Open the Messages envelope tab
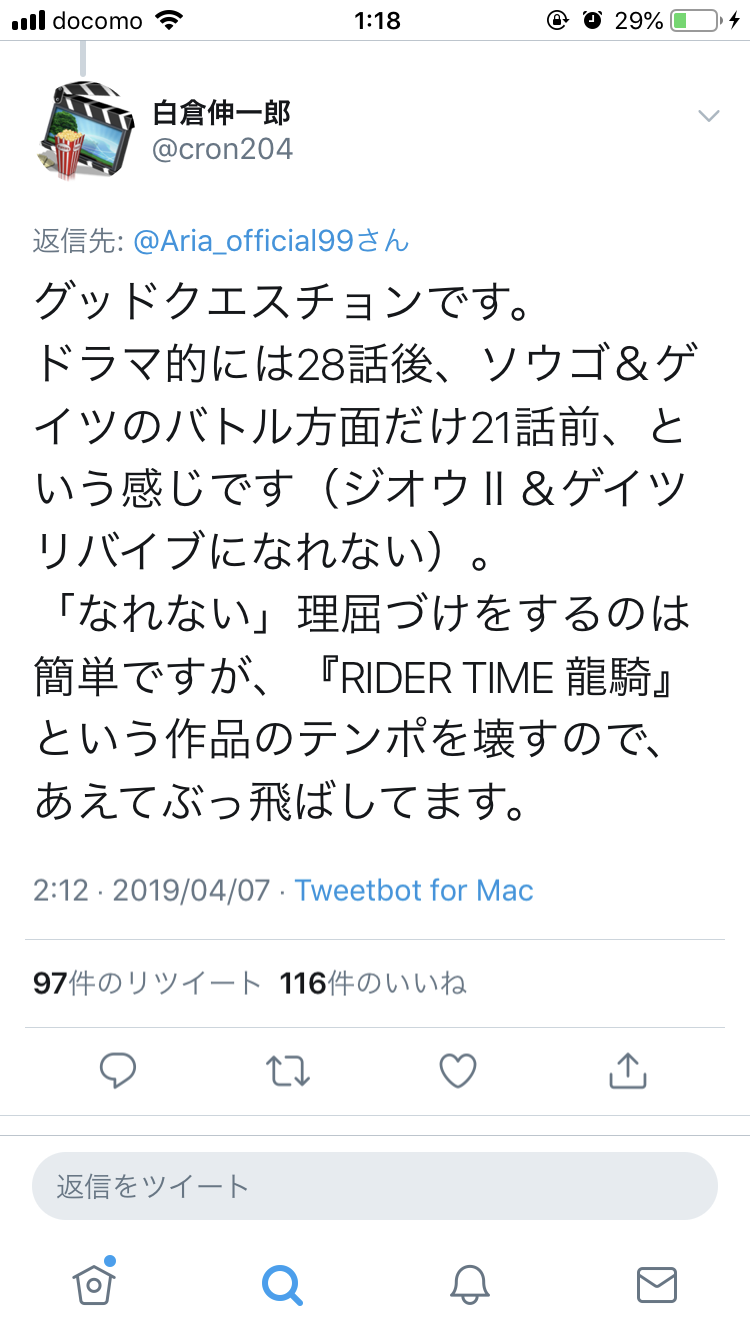The image size is (750, 1334). tap(657, 1283)
